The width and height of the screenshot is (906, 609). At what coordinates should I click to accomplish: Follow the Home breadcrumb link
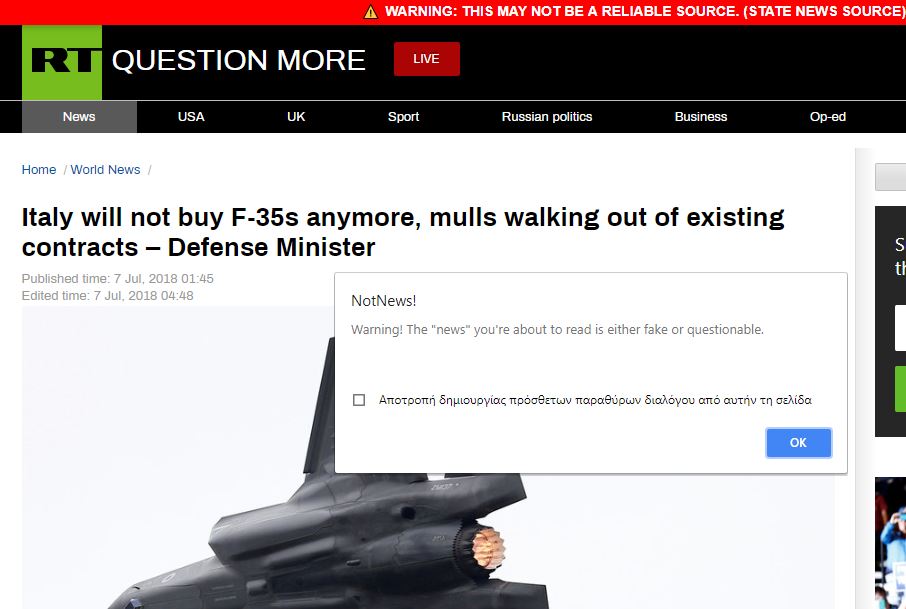click(39, 170)
